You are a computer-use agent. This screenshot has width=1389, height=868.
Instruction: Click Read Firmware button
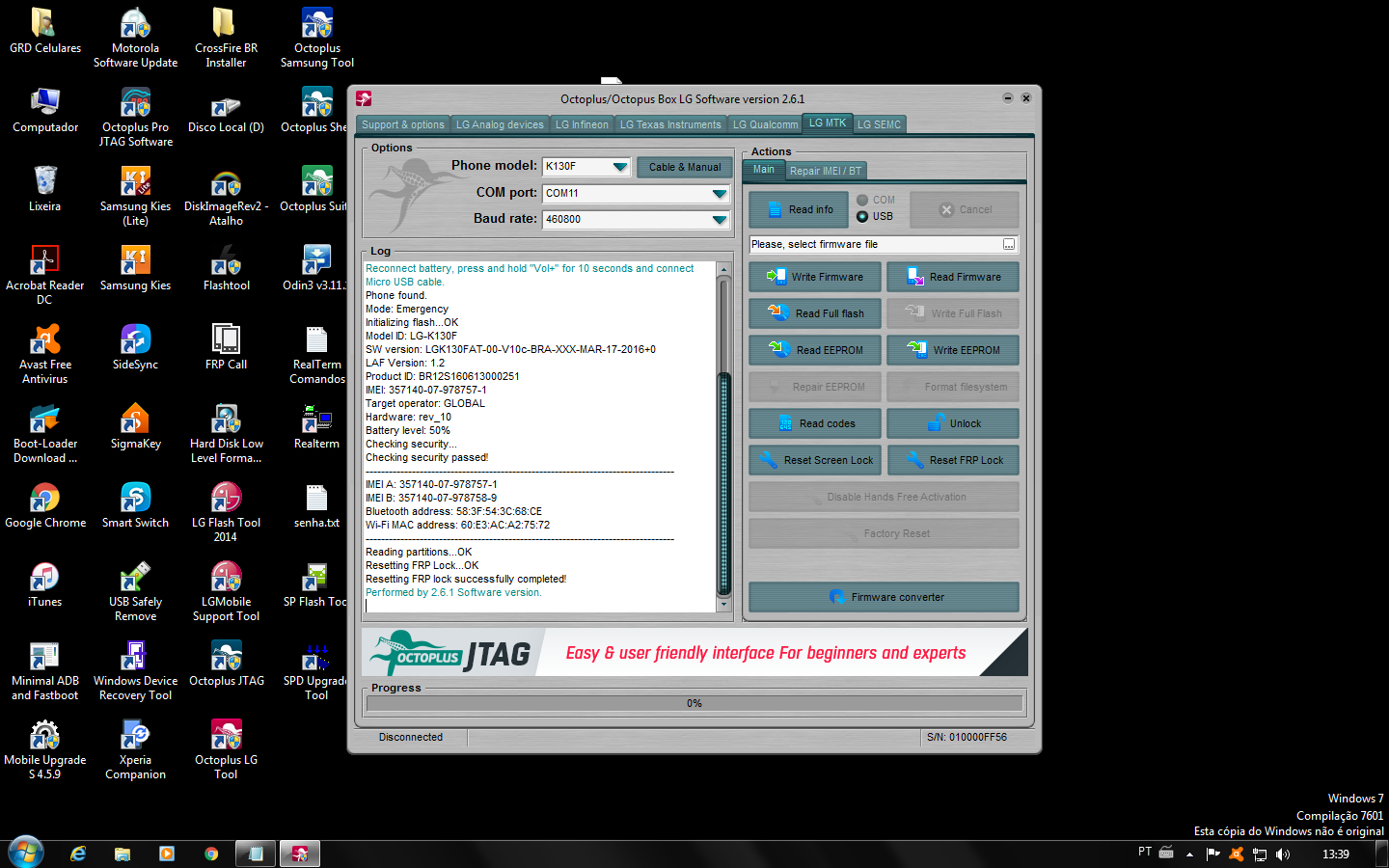pos(953,277)
